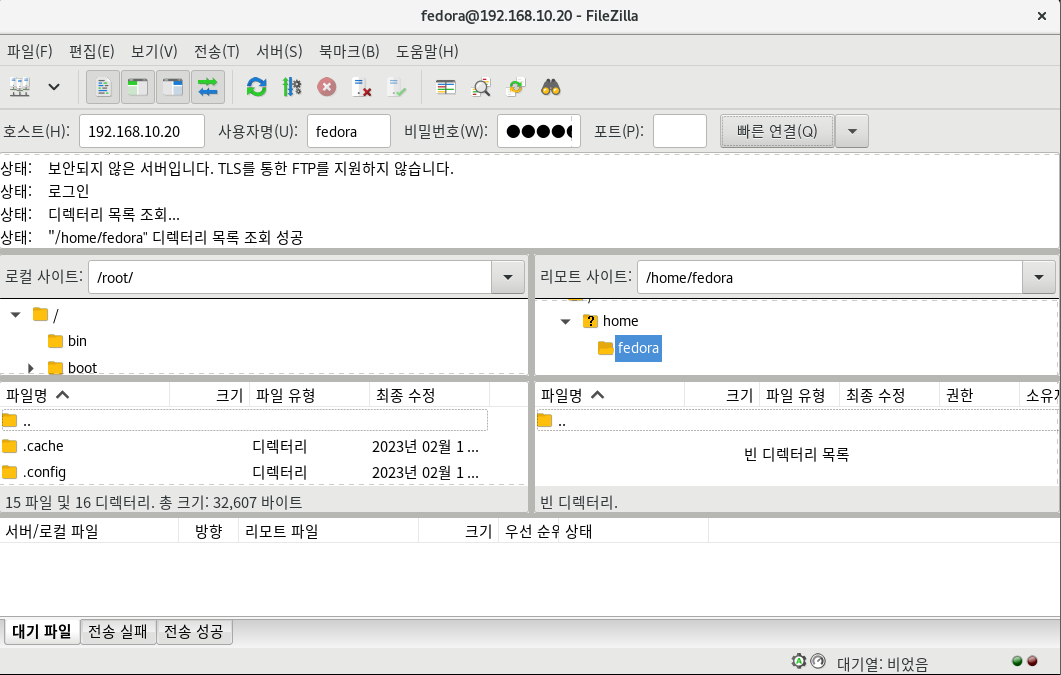Open the 편집(E) menu
The image size is (1061, 675).
coord(92,51)
